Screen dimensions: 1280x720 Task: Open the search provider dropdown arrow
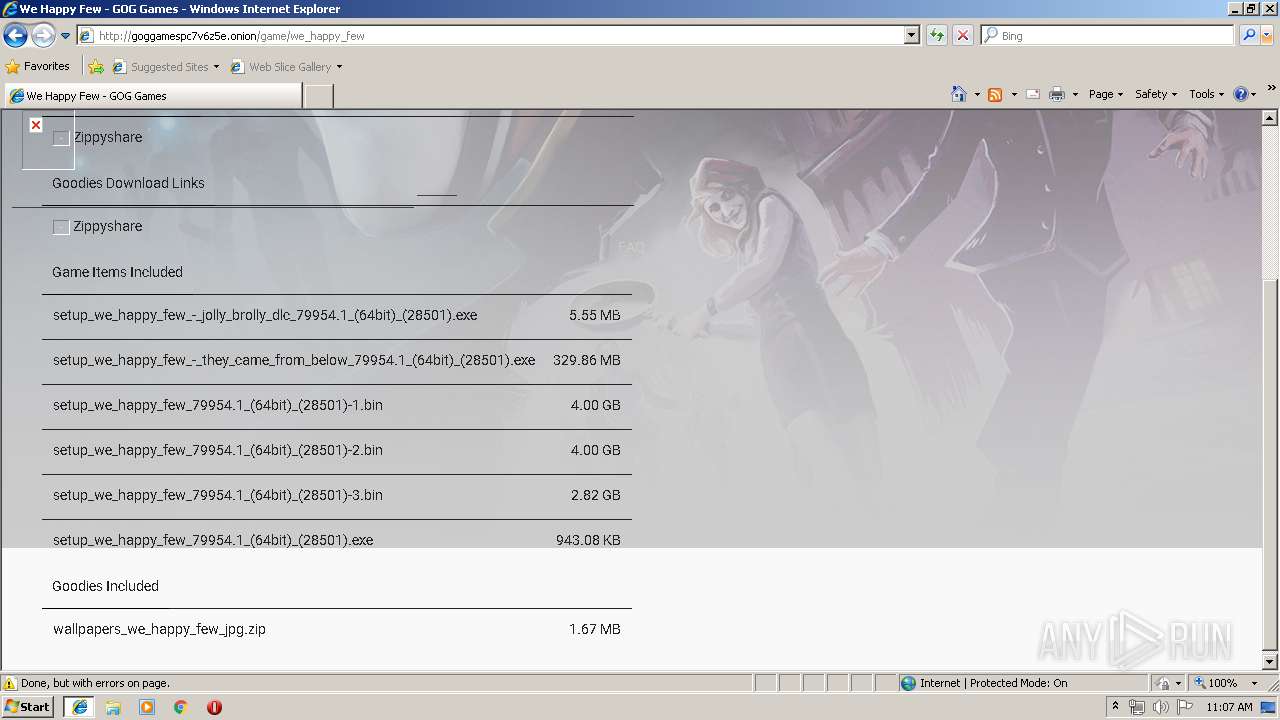pos(1267,36)
